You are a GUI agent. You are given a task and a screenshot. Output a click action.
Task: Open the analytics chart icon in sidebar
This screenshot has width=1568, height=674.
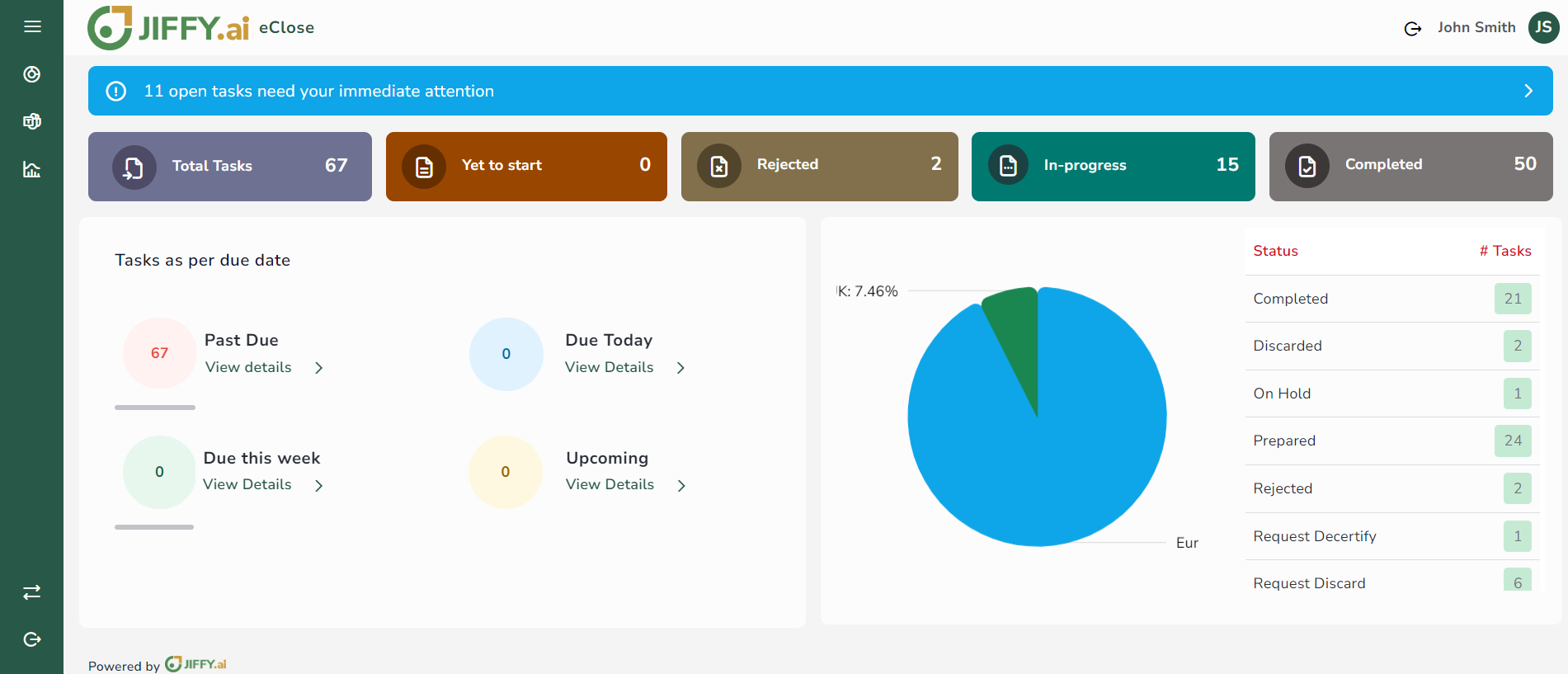(32, 170)
